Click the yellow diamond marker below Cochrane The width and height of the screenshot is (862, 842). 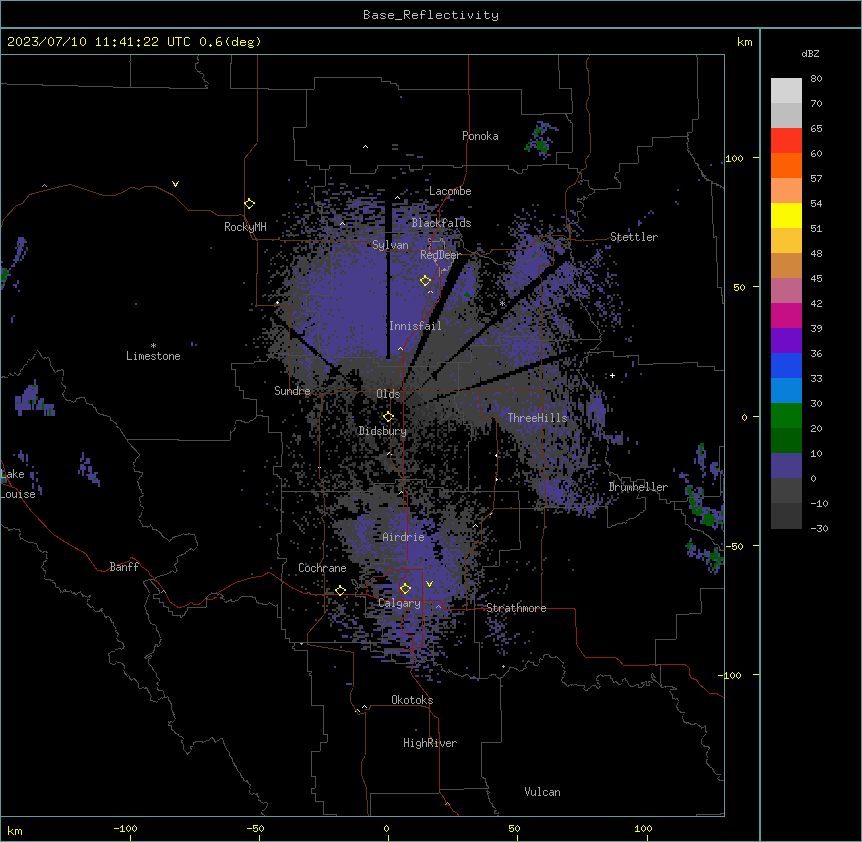pos(340,591)
